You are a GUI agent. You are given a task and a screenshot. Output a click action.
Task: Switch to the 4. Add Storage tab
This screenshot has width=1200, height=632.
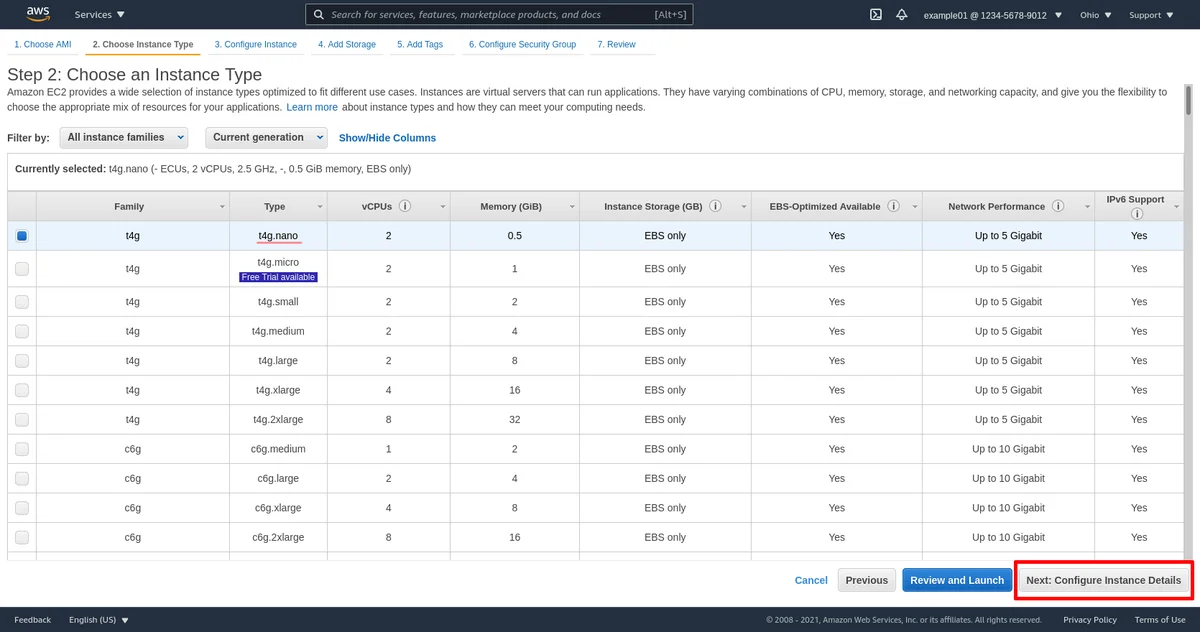346,45
